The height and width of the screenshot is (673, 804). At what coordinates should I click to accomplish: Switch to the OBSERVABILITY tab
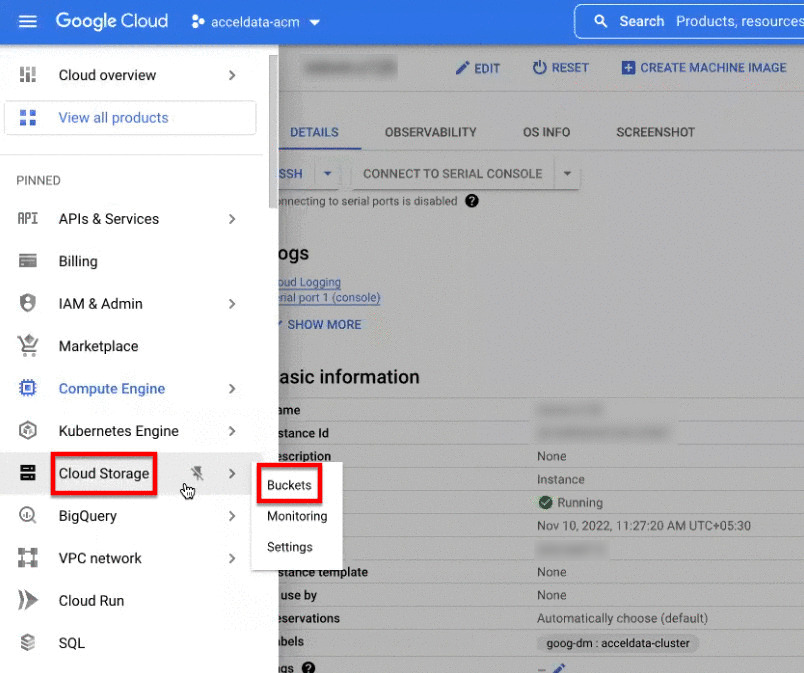click(431, 132)
